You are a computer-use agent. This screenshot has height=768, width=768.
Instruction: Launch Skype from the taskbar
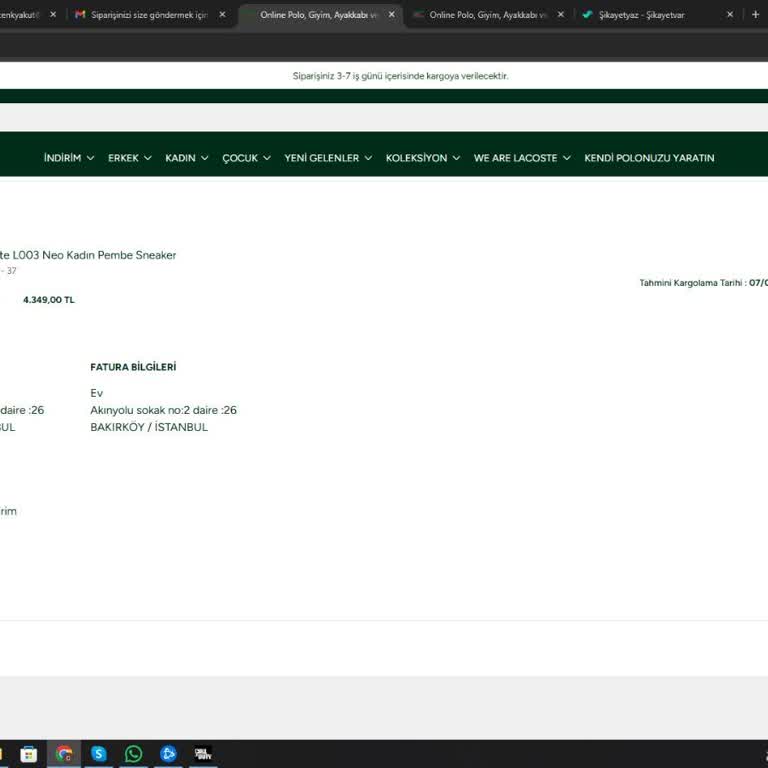[x=98, y=754]
